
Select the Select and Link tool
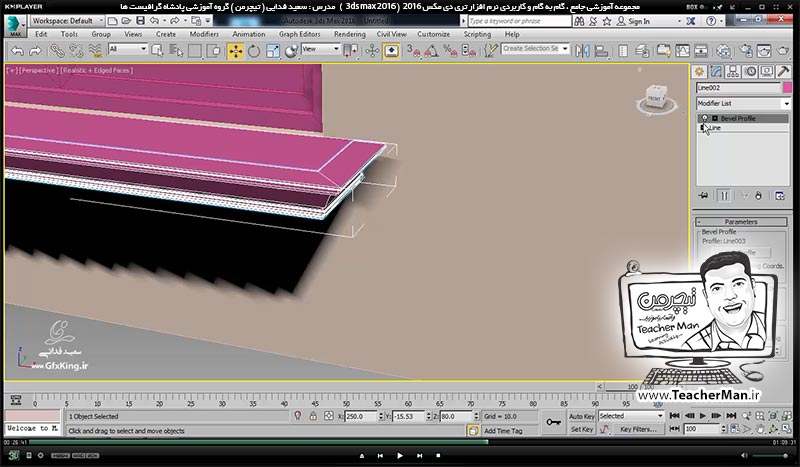[x=57, y=51]
